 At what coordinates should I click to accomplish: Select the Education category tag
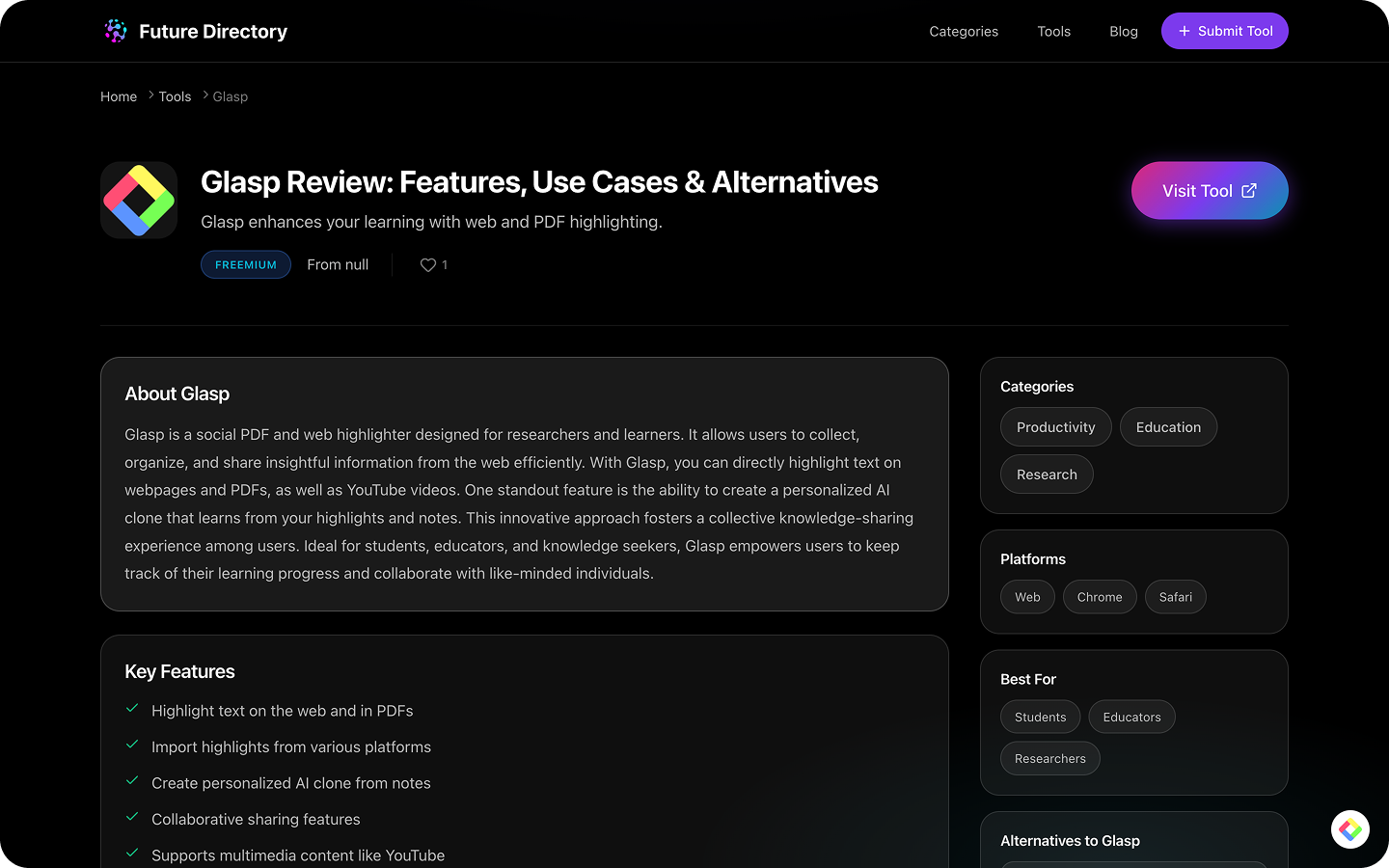tap(1168, 427)
